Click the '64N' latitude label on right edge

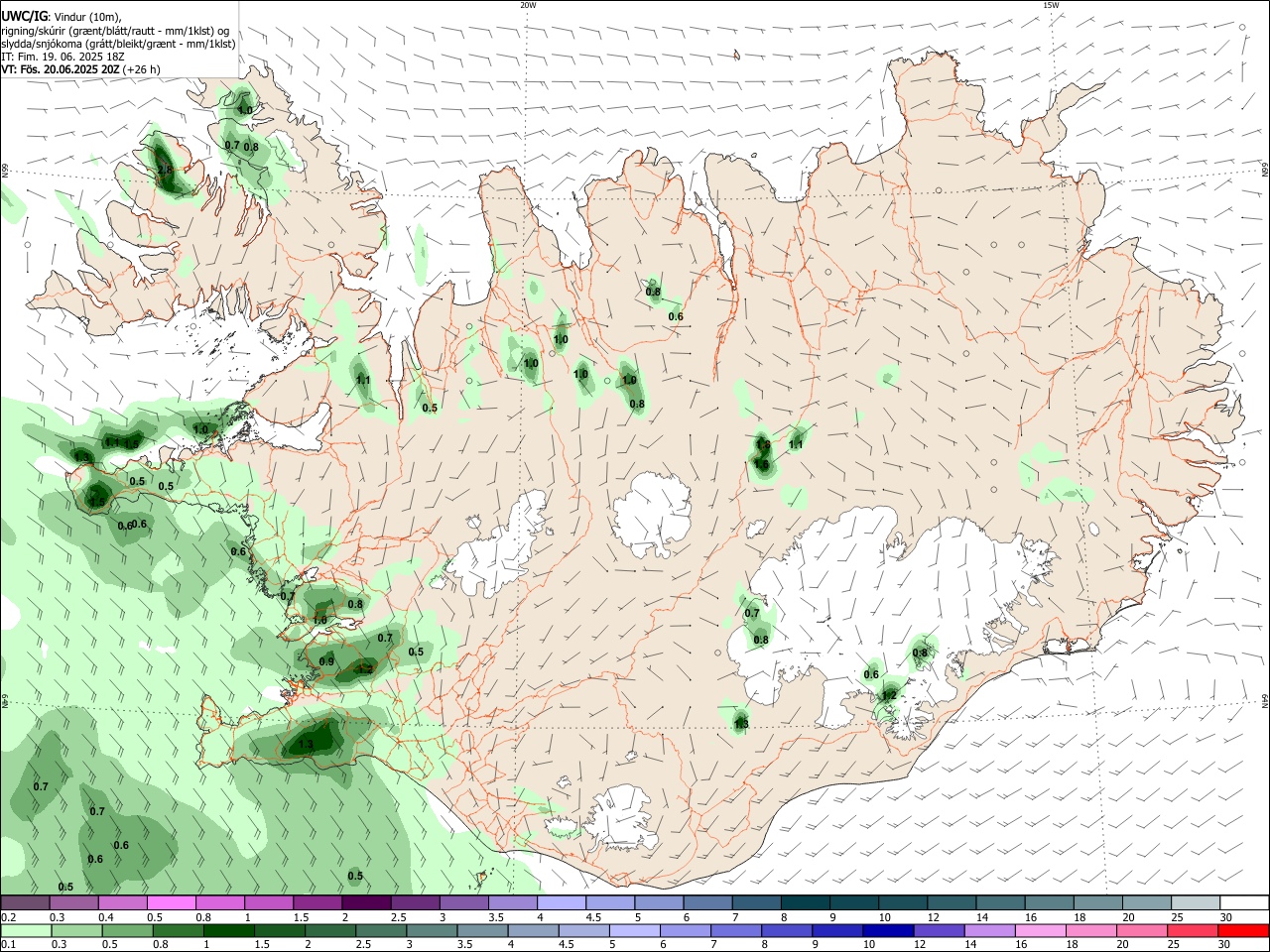pyautogui.click(x=1265, y=700)
